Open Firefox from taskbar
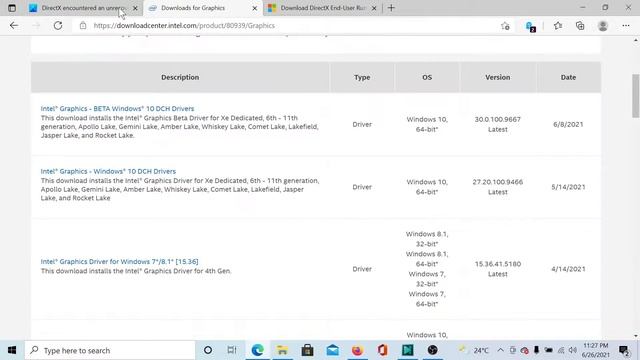640x360 pixels. [x=357, y=350]
